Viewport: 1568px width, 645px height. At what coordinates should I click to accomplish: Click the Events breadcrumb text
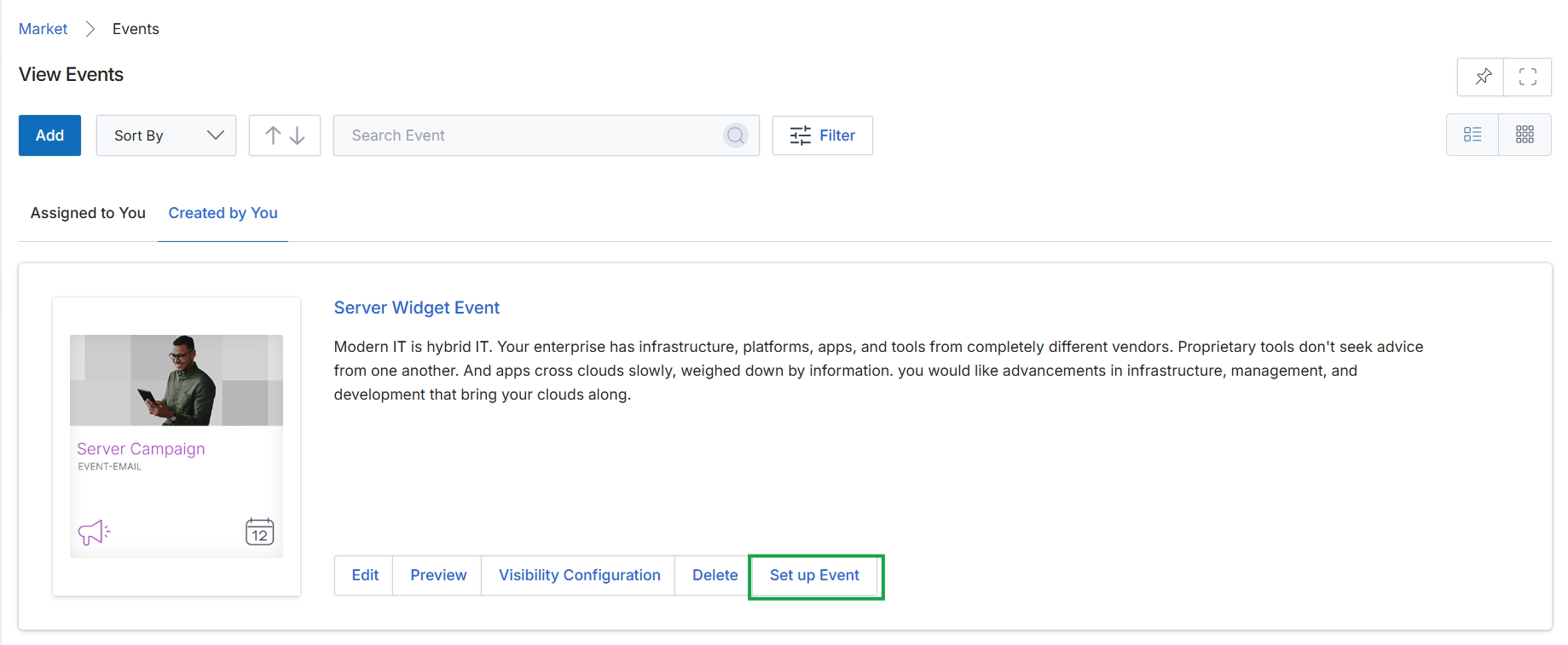click(x=136, y=29)
